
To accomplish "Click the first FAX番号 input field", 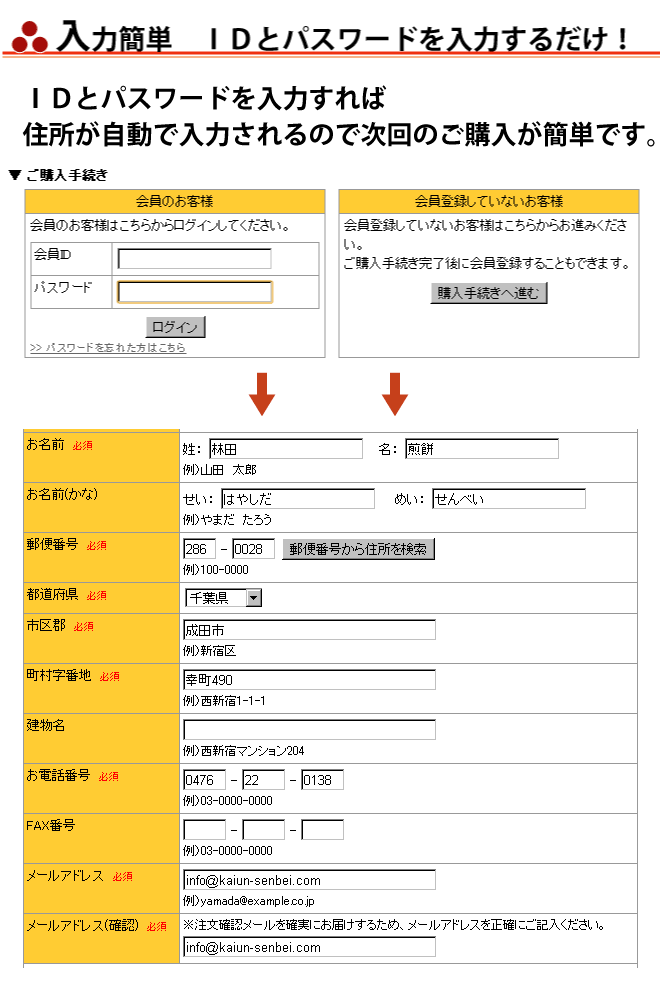I will (x=204, y=830).
